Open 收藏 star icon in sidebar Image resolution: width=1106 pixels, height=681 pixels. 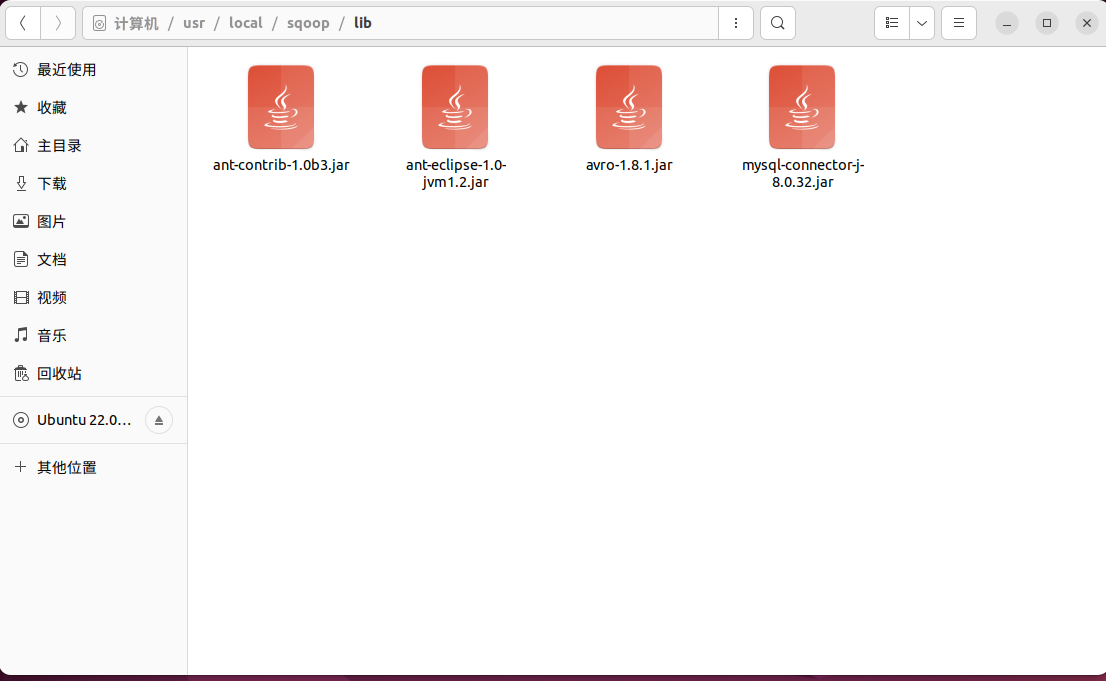20,107
